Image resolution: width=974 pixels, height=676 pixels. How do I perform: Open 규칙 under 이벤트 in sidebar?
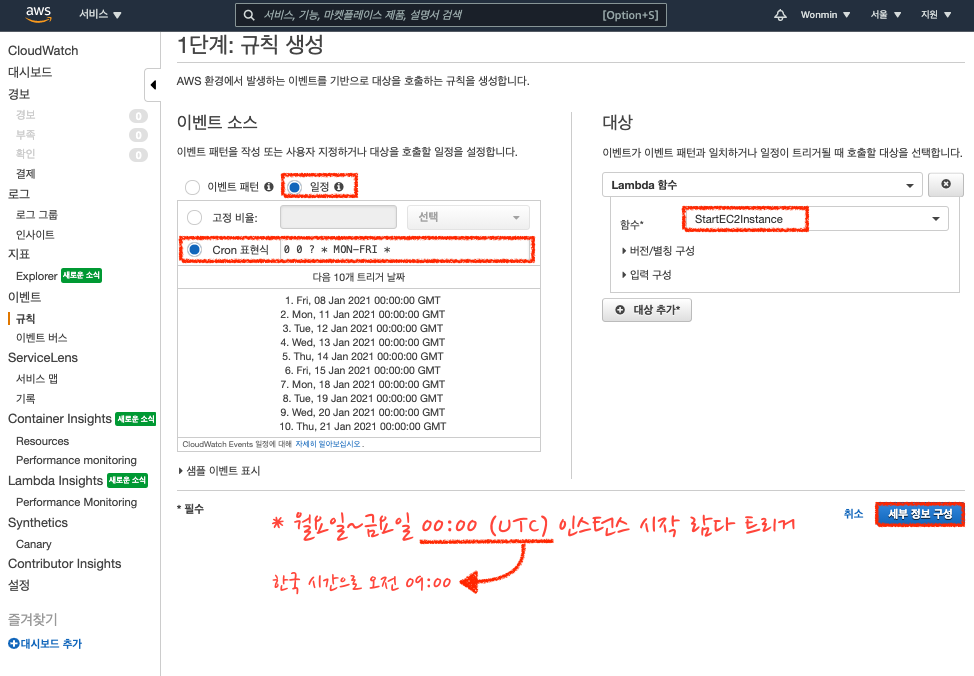click(25, 319)
